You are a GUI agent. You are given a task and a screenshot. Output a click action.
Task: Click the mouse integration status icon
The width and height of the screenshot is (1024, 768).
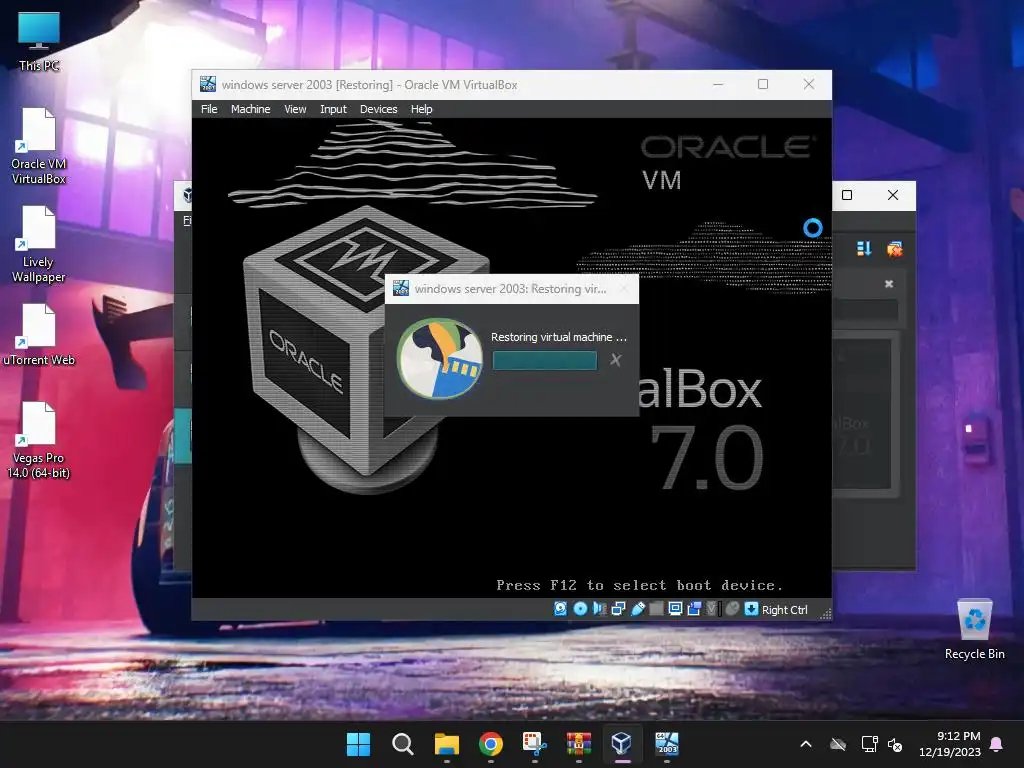732,609
